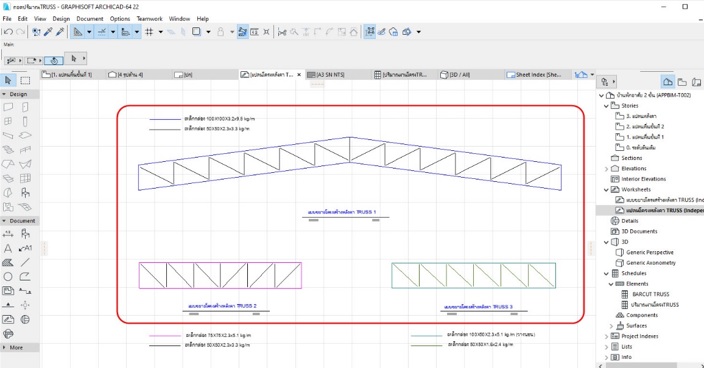704x368 pixels.
Task: Switch to the 3D / All tab
Action: tap(471, 74)
